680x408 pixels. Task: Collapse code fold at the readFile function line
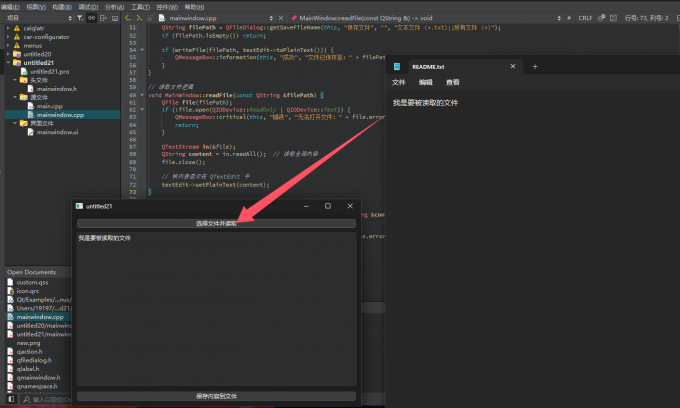[x=144, y=94]
